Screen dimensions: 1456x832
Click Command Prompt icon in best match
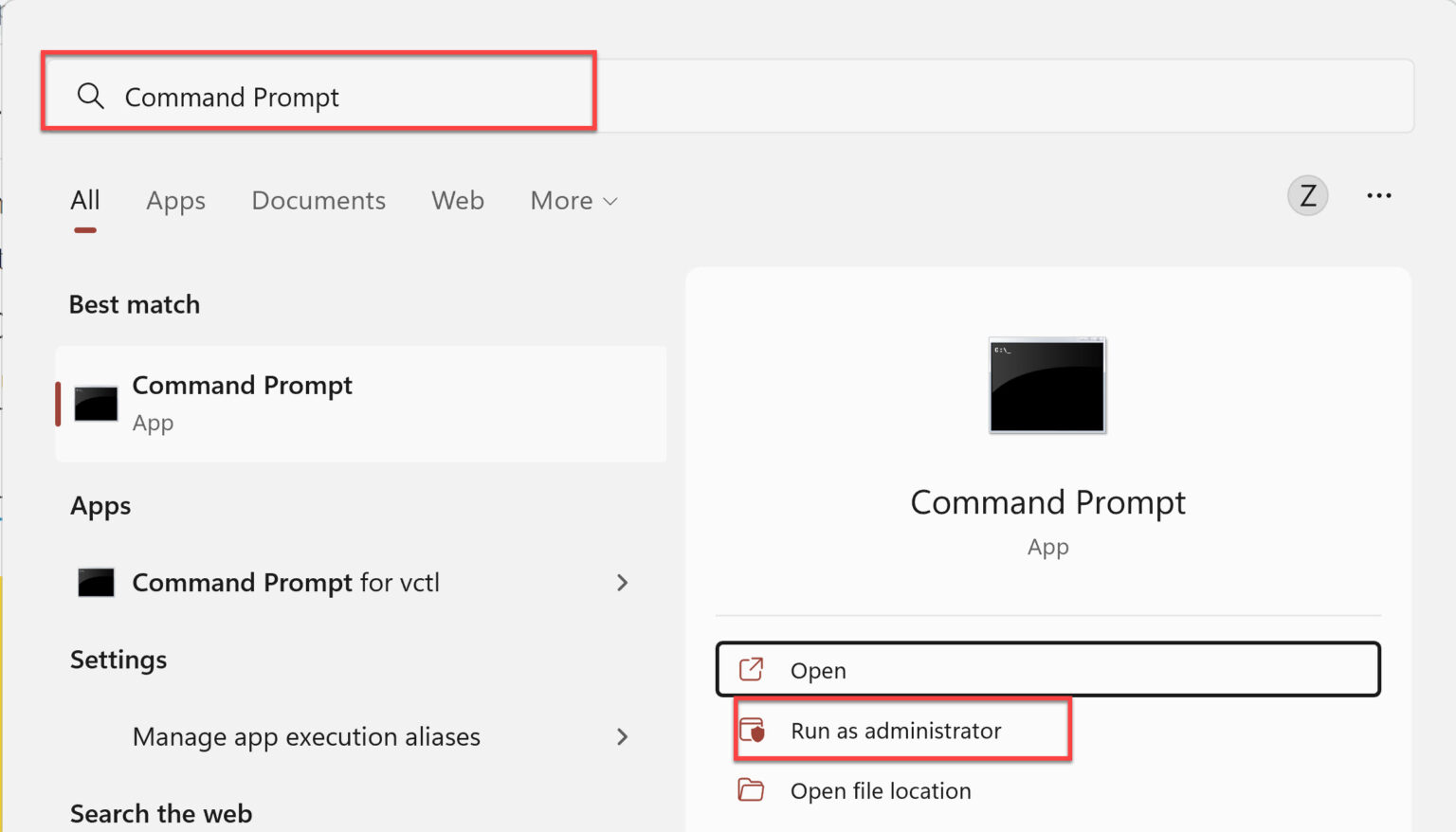coord(96,404)
